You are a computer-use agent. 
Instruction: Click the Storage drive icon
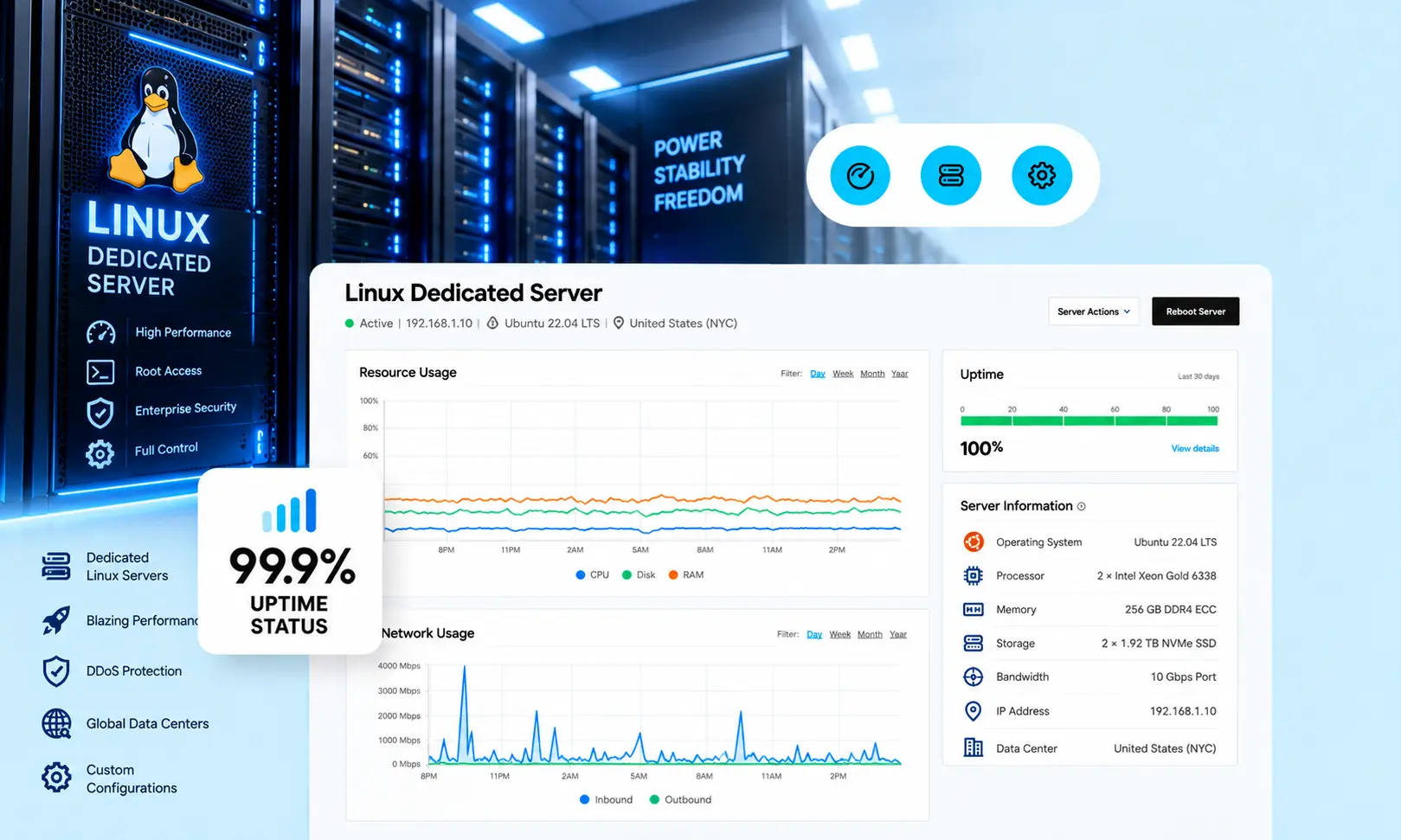click(974, 644)
